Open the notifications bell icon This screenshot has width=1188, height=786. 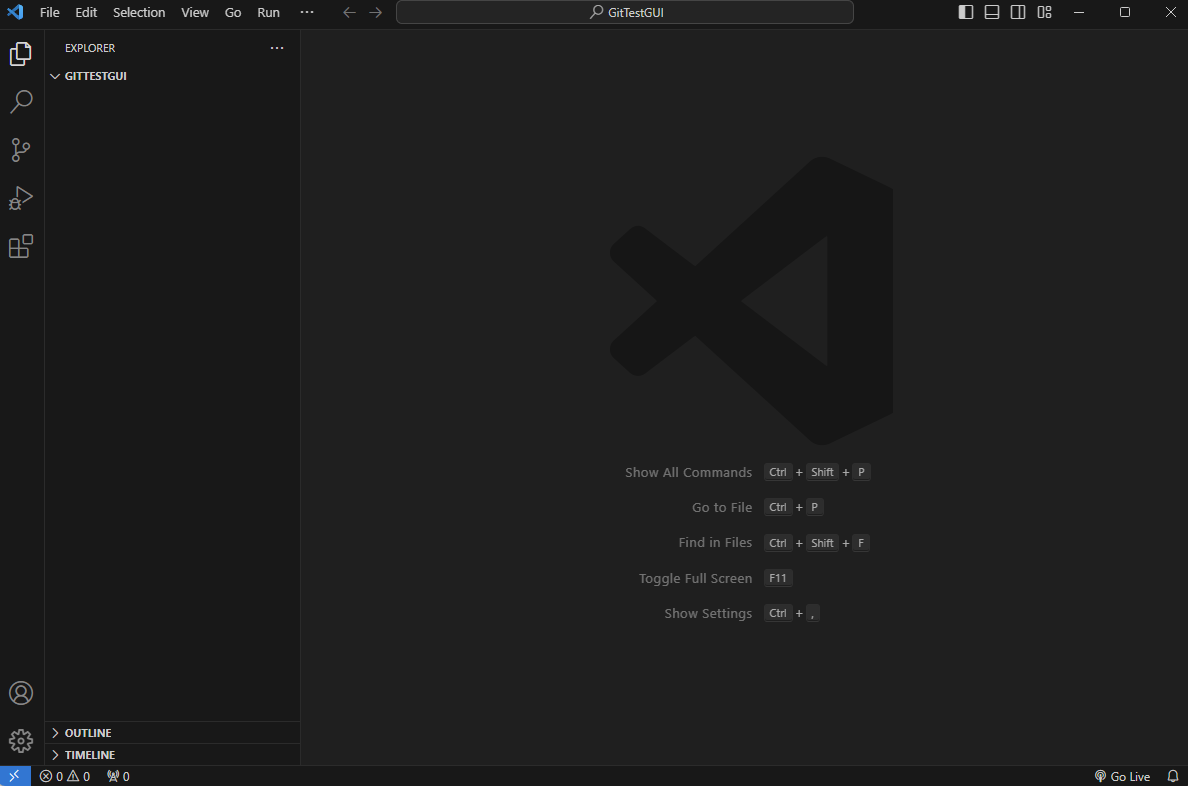point(1173,776)
